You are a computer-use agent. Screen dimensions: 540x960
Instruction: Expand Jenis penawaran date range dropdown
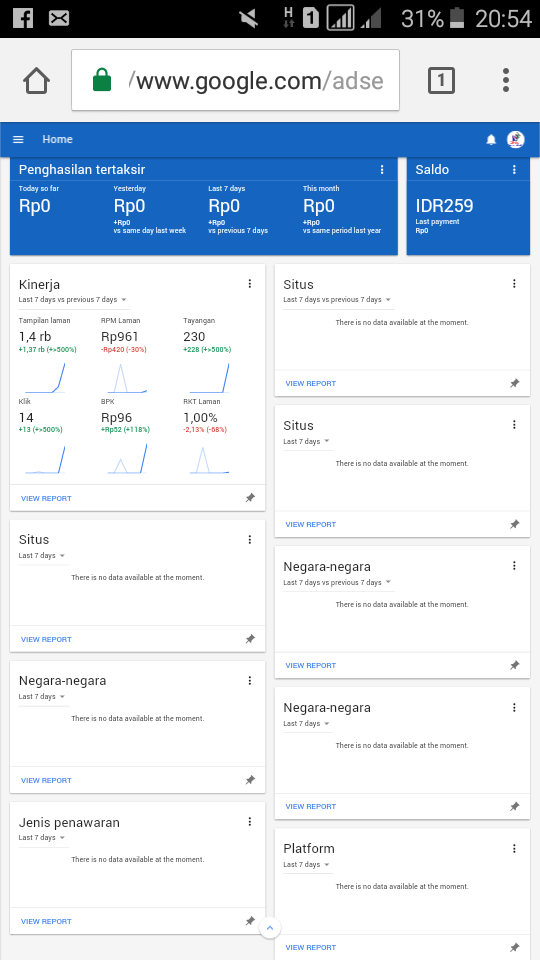[x=42, y=838]
